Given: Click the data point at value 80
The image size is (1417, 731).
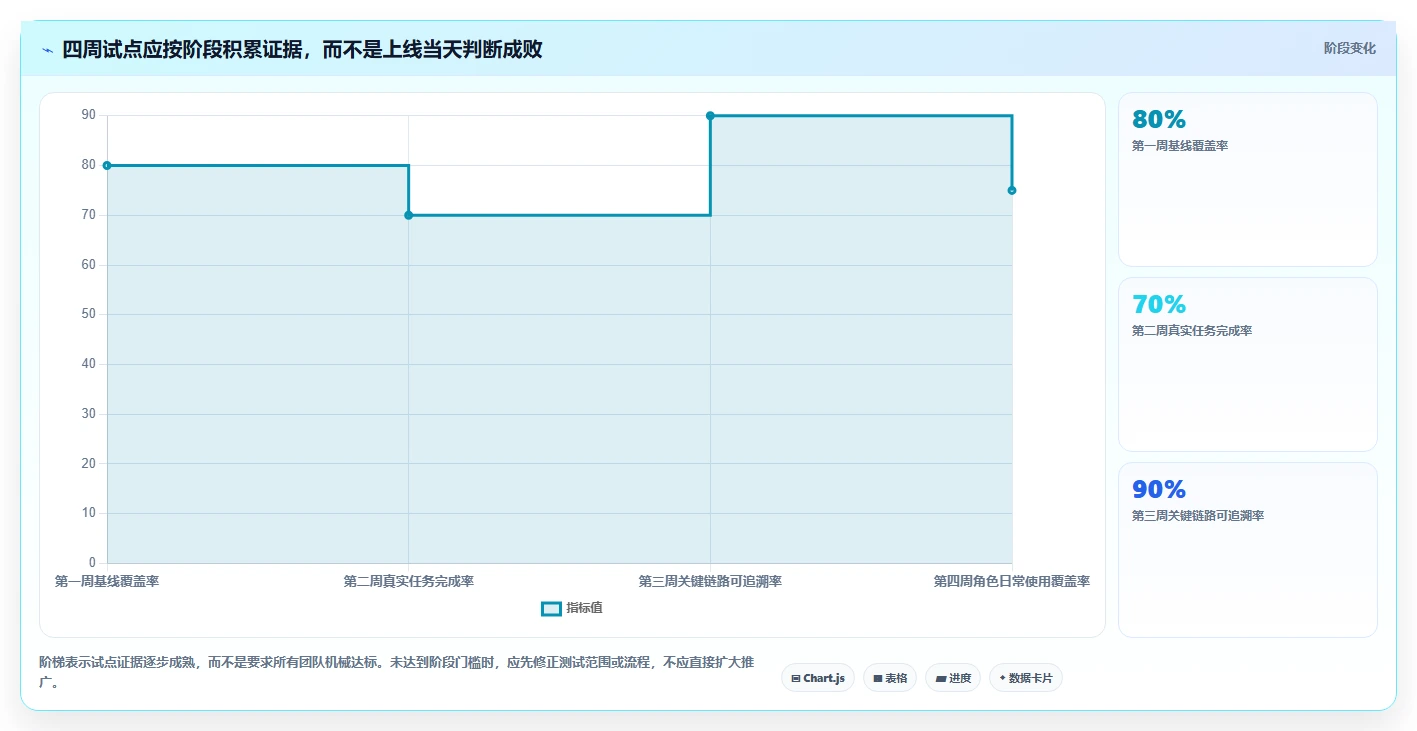Looking at the screenshot, I should 107,165.
